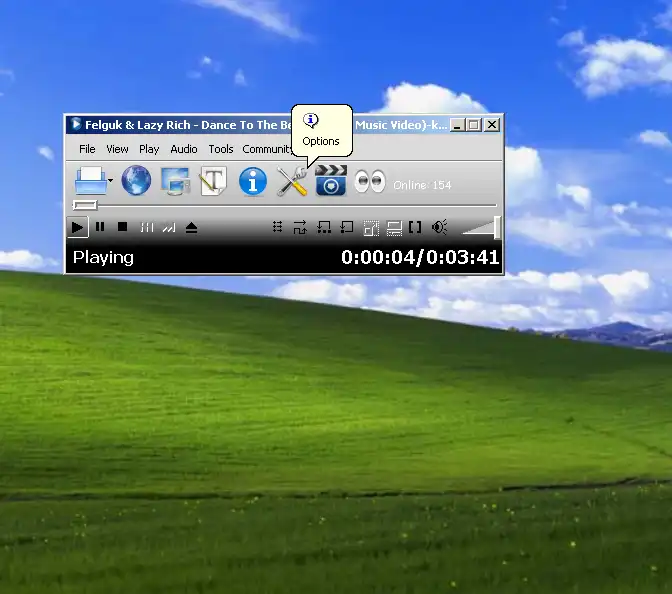Click the Play button
This screenshot has height=594, width=672.
pyautogui.click(x=78, y=227)
